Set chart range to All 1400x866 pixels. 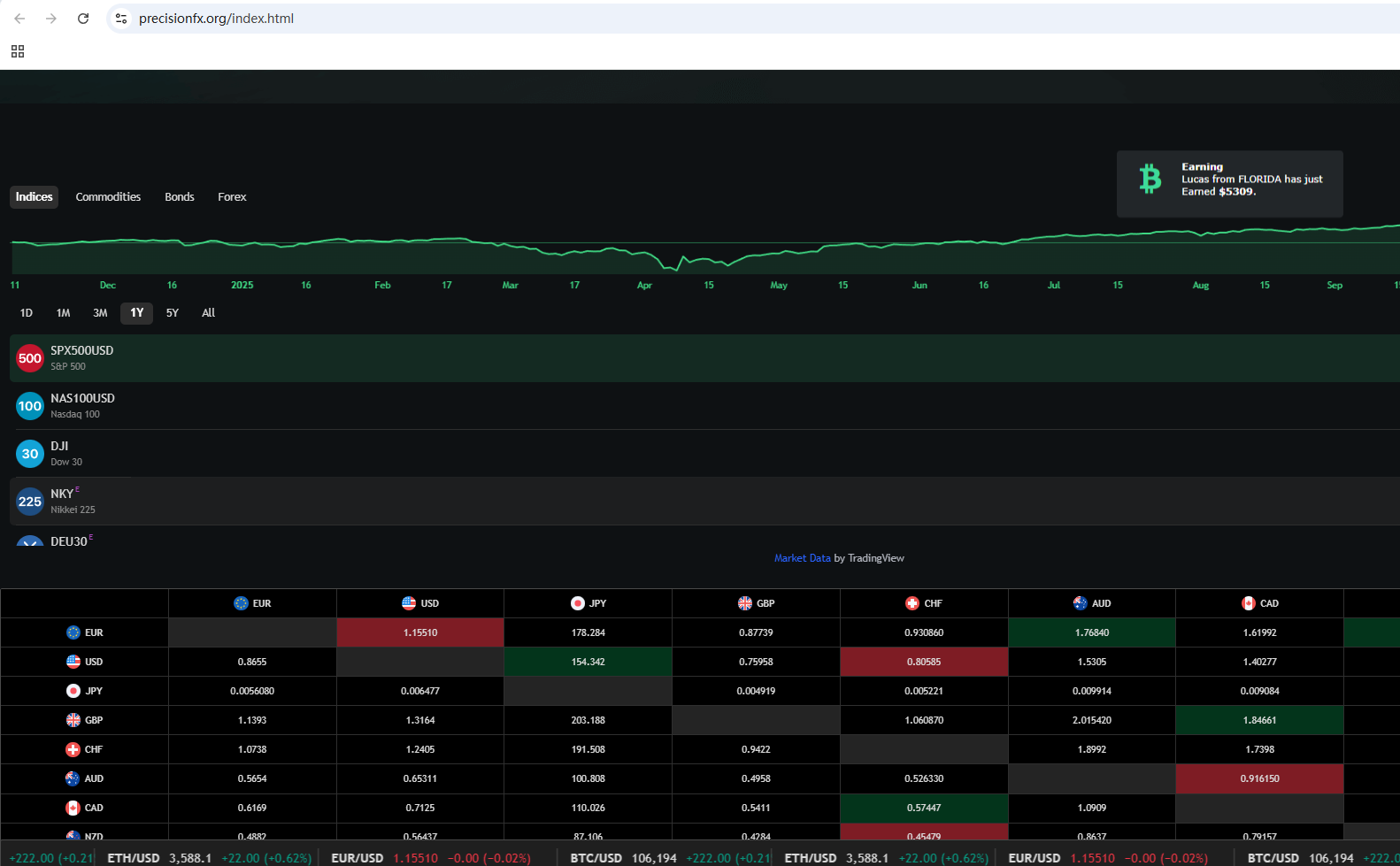[x=208, y=313]
